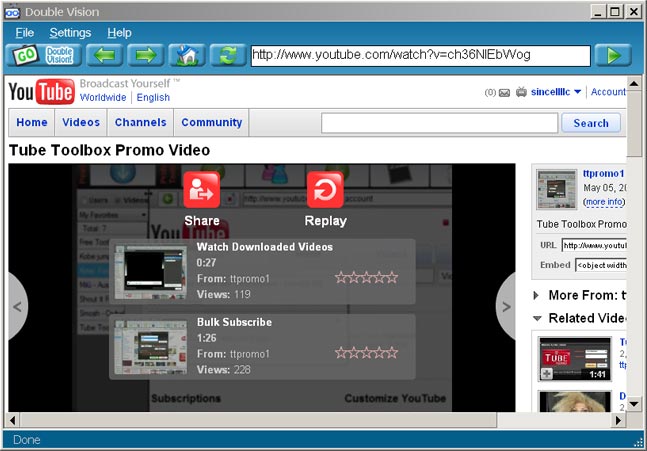Open the uploader's video thumbnail in sidebar
The height and width of the screenshot is (451, 647).
(x=557, y=189)
